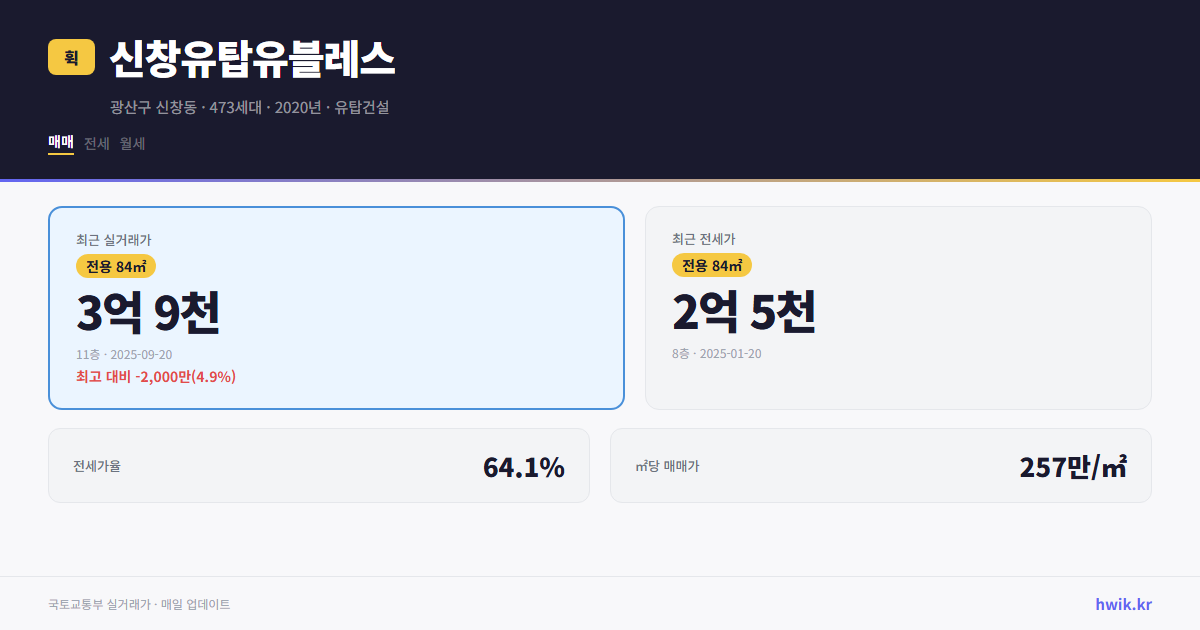Click the 8층 · 2025-01-20 jeonse date
The image size is (1200, 630).
pyautogui.click(x=717, y=353)
